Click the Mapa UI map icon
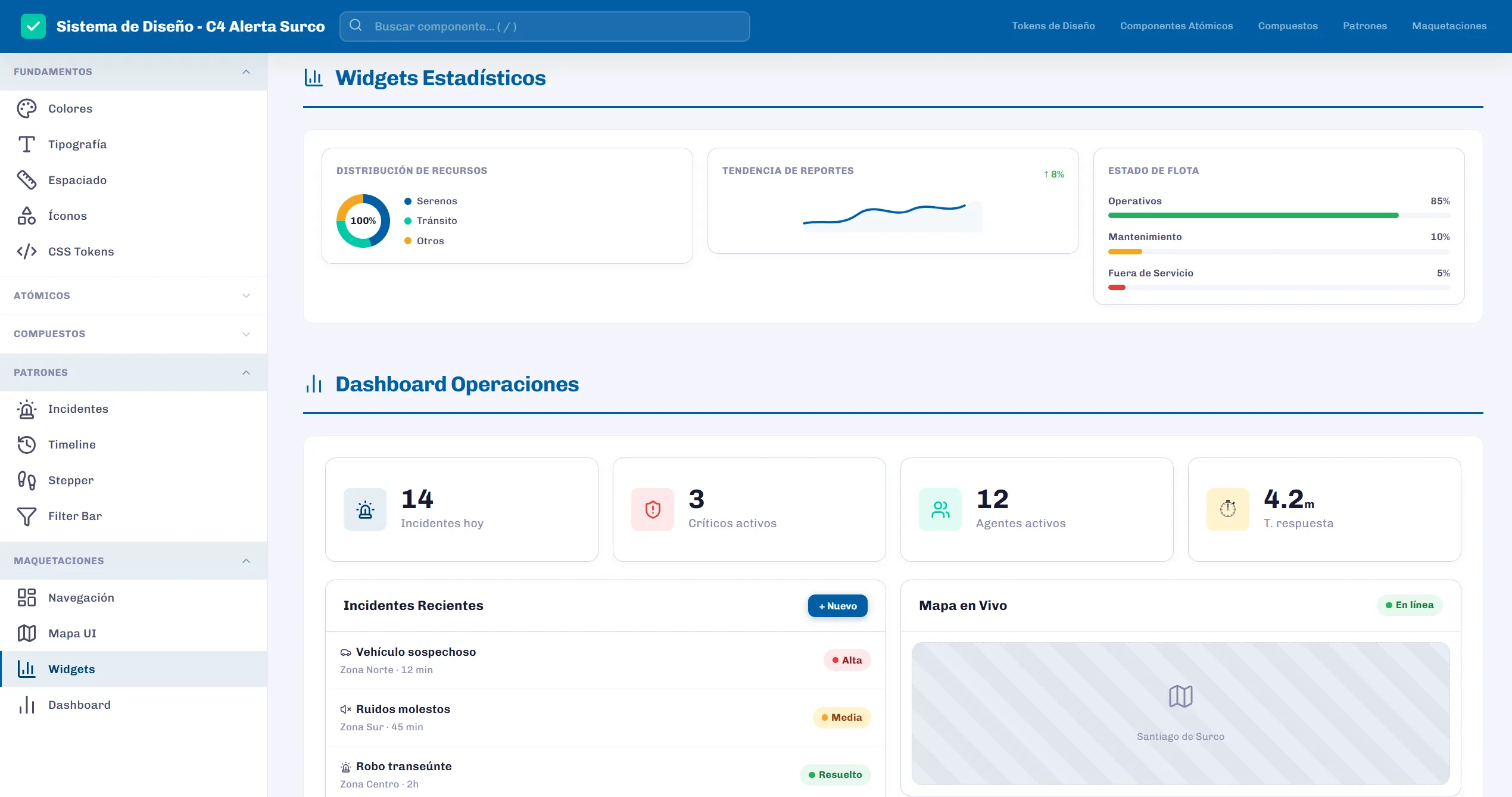This screenshot has height=797, width=1512. pyautogui.click(x=27, y=633)
